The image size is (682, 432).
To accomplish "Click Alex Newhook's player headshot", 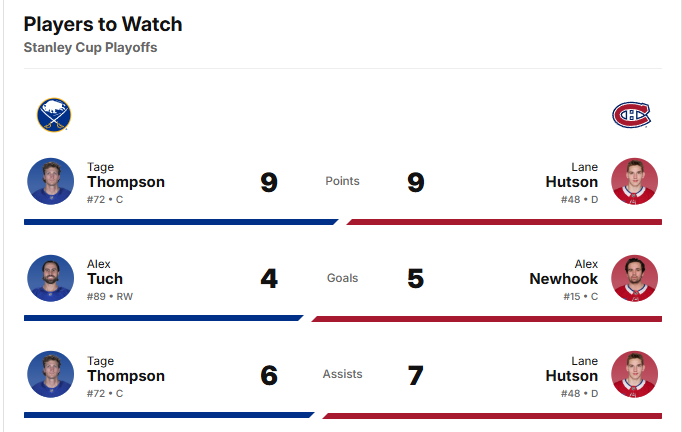I will tap(634, 278).
